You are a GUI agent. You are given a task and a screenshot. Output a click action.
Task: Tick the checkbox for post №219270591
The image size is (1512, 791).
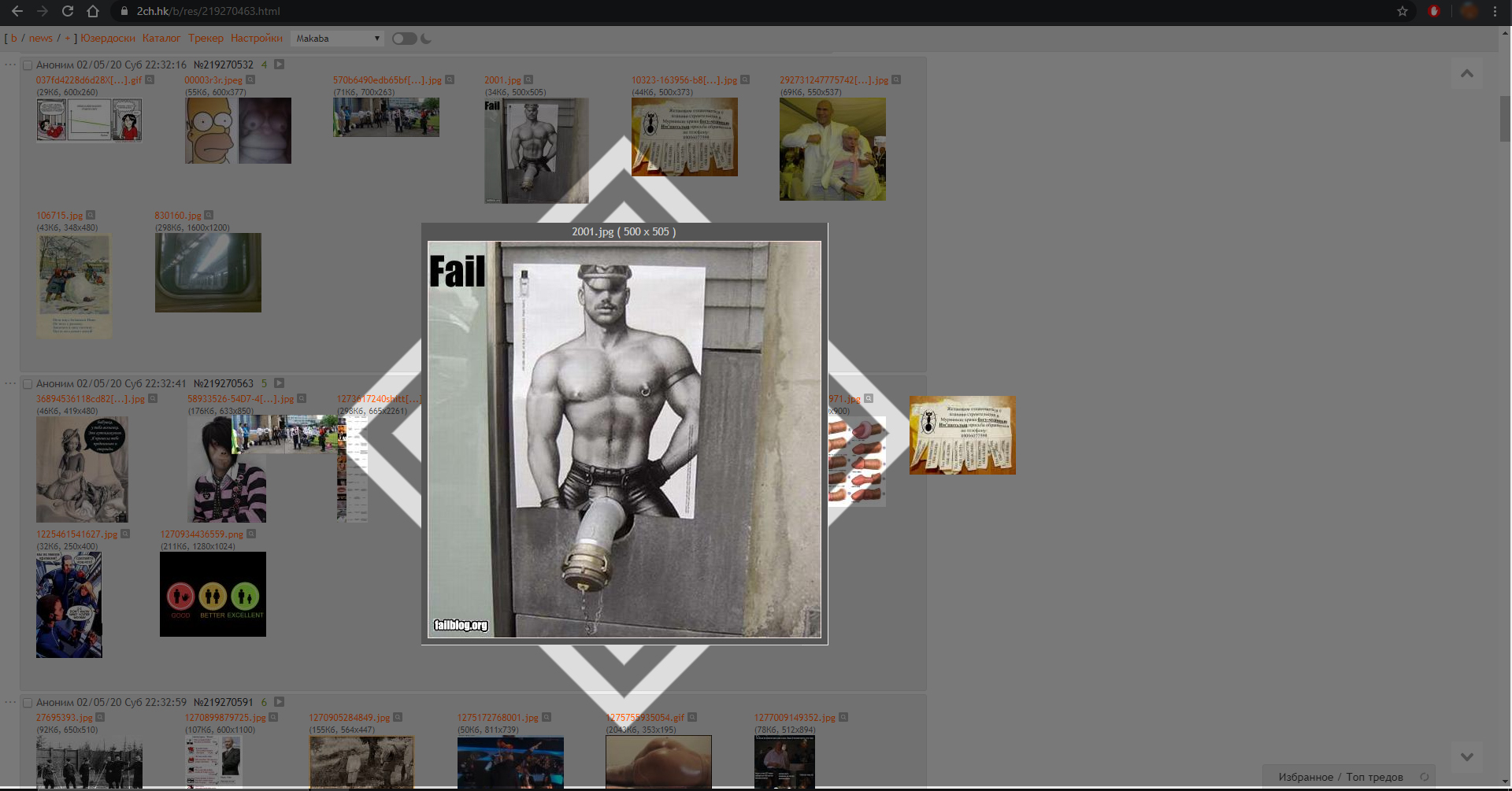coord(28,703)
